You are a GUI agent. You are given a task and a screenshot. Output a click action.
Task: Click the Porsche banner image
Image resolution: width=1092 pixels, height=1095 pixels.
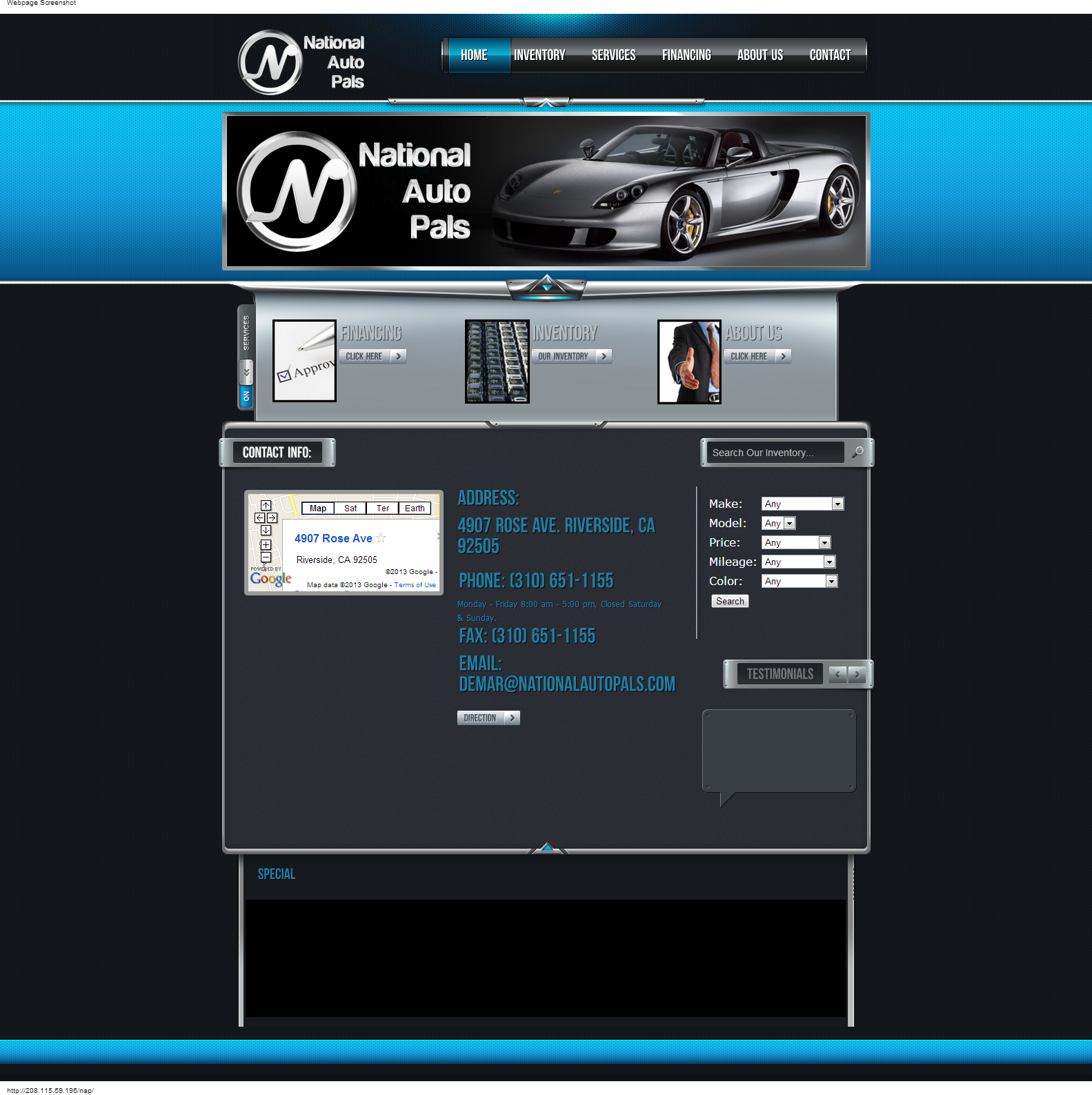tap(546, 191)
